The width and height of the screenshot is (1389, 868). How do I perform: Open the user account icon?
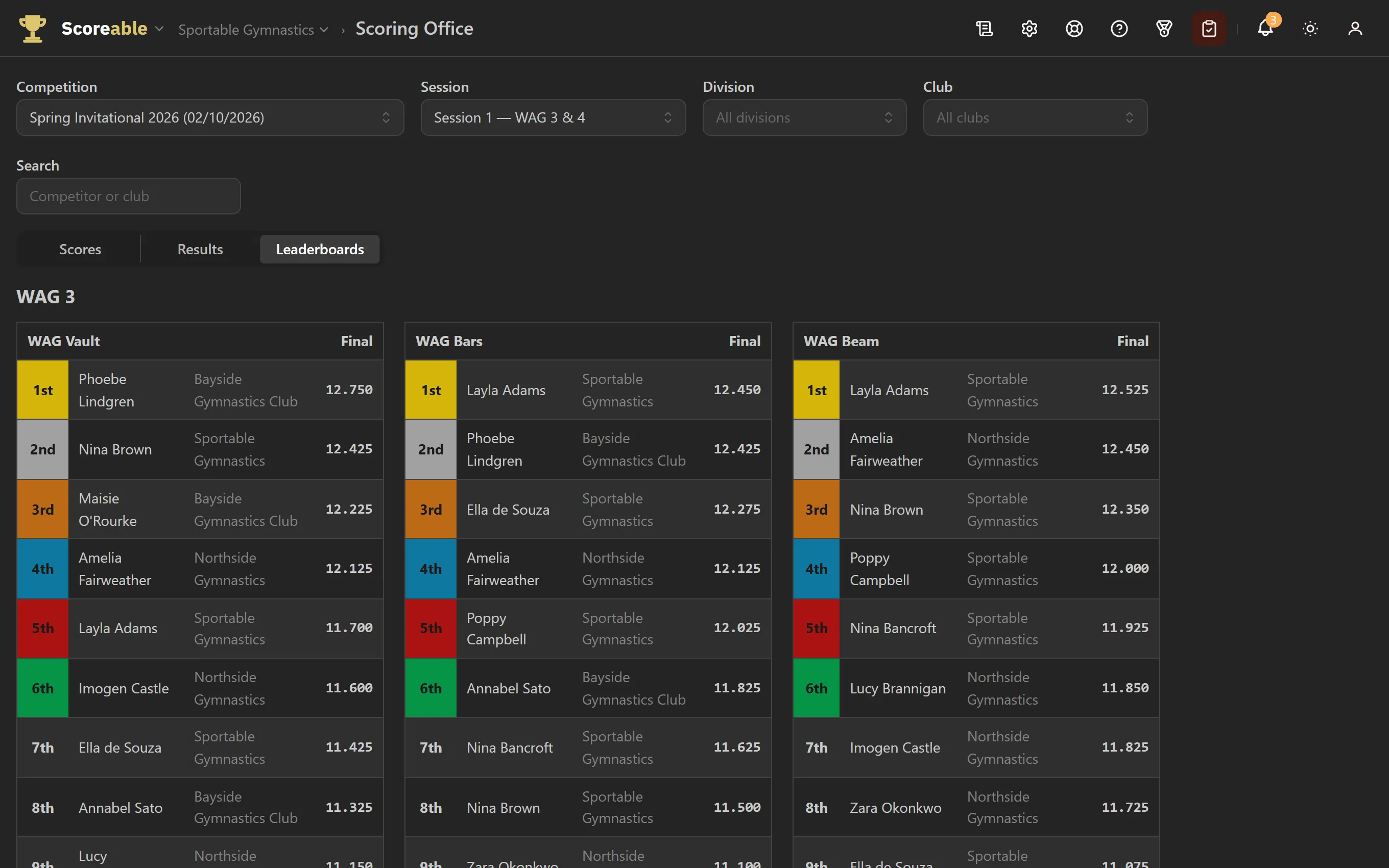pos(1355,29)
